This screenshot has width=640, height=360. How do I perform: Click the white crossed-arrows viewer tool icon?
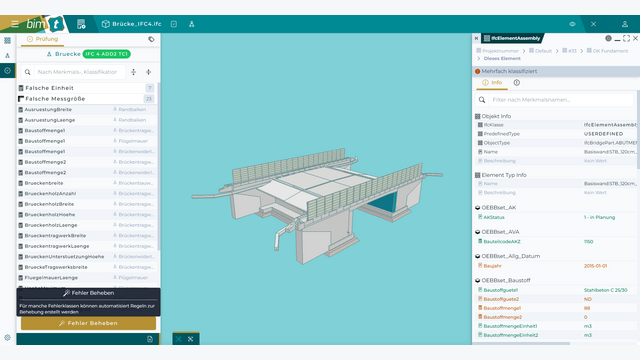pyautogui.click(x=191, y=339)
